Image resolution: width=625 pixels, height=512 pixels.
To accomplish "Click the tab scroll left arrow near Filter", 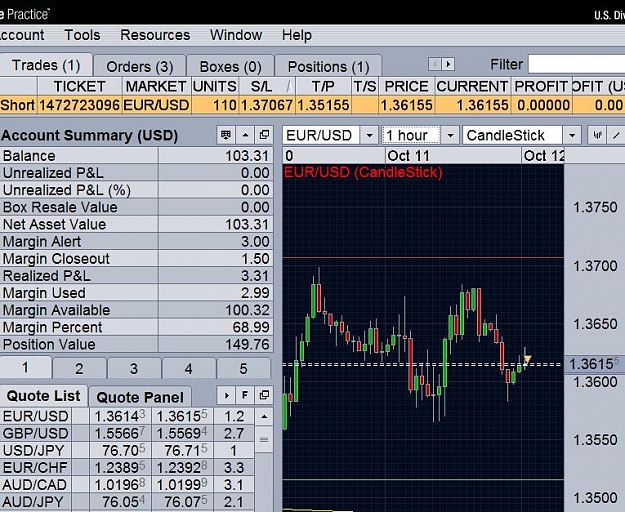I will tap(434, 64).
